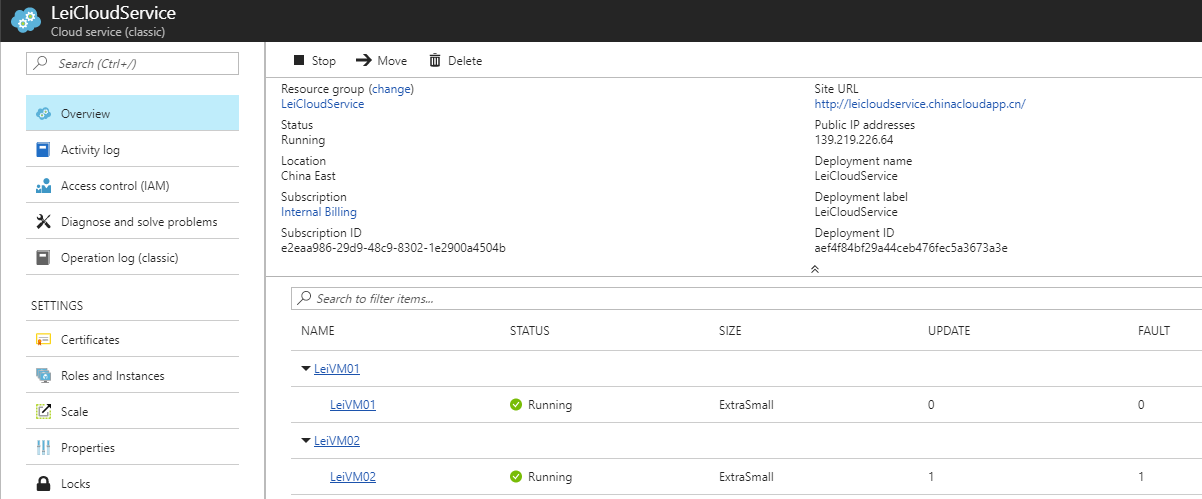Open the LeiVM01 role group link
This screenshot has width=1202, height=499.
click(x=337, y=369)
